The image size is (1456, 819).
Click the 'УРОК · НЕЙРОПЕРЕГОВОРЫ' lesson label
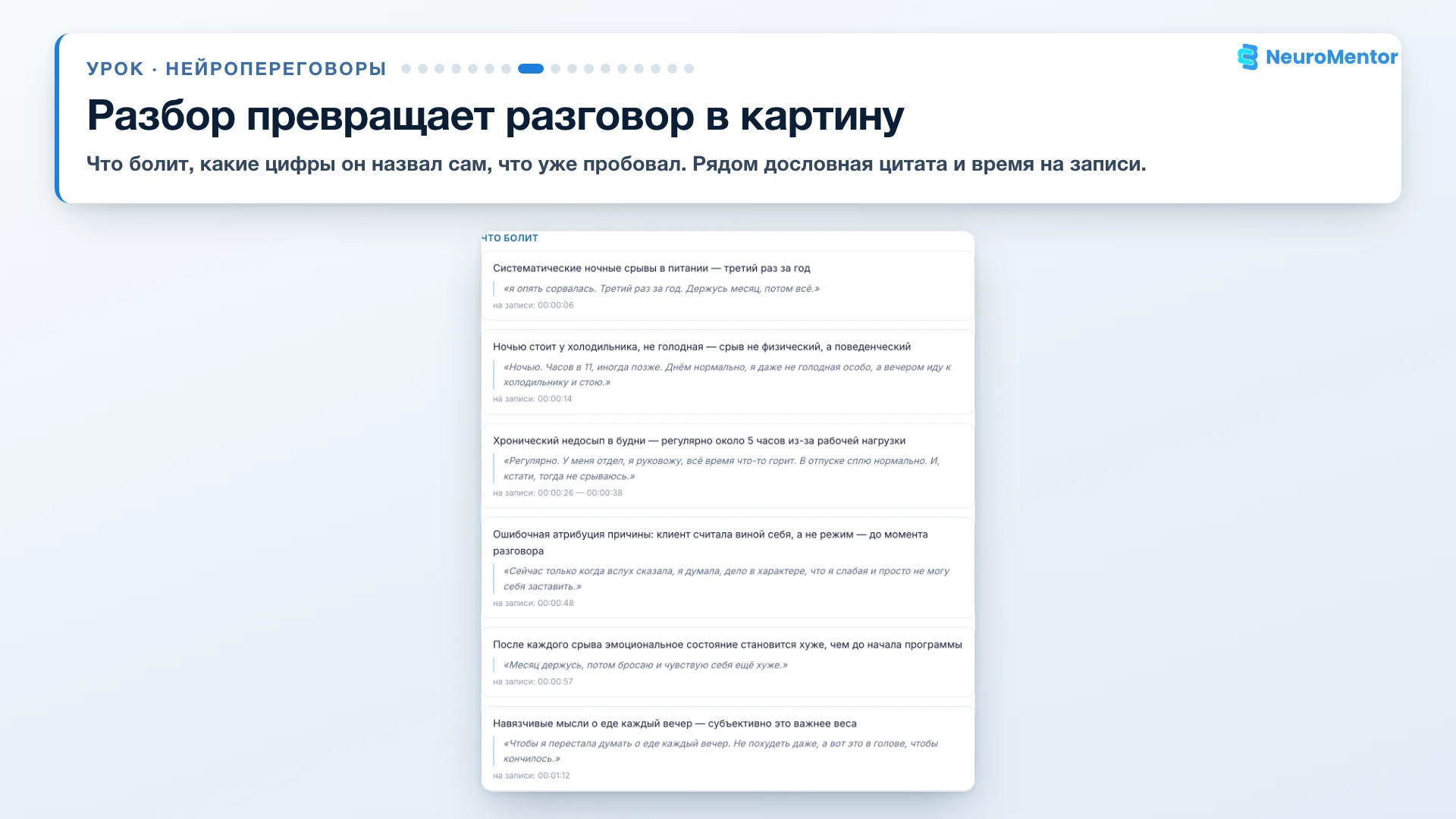point(237,68)
